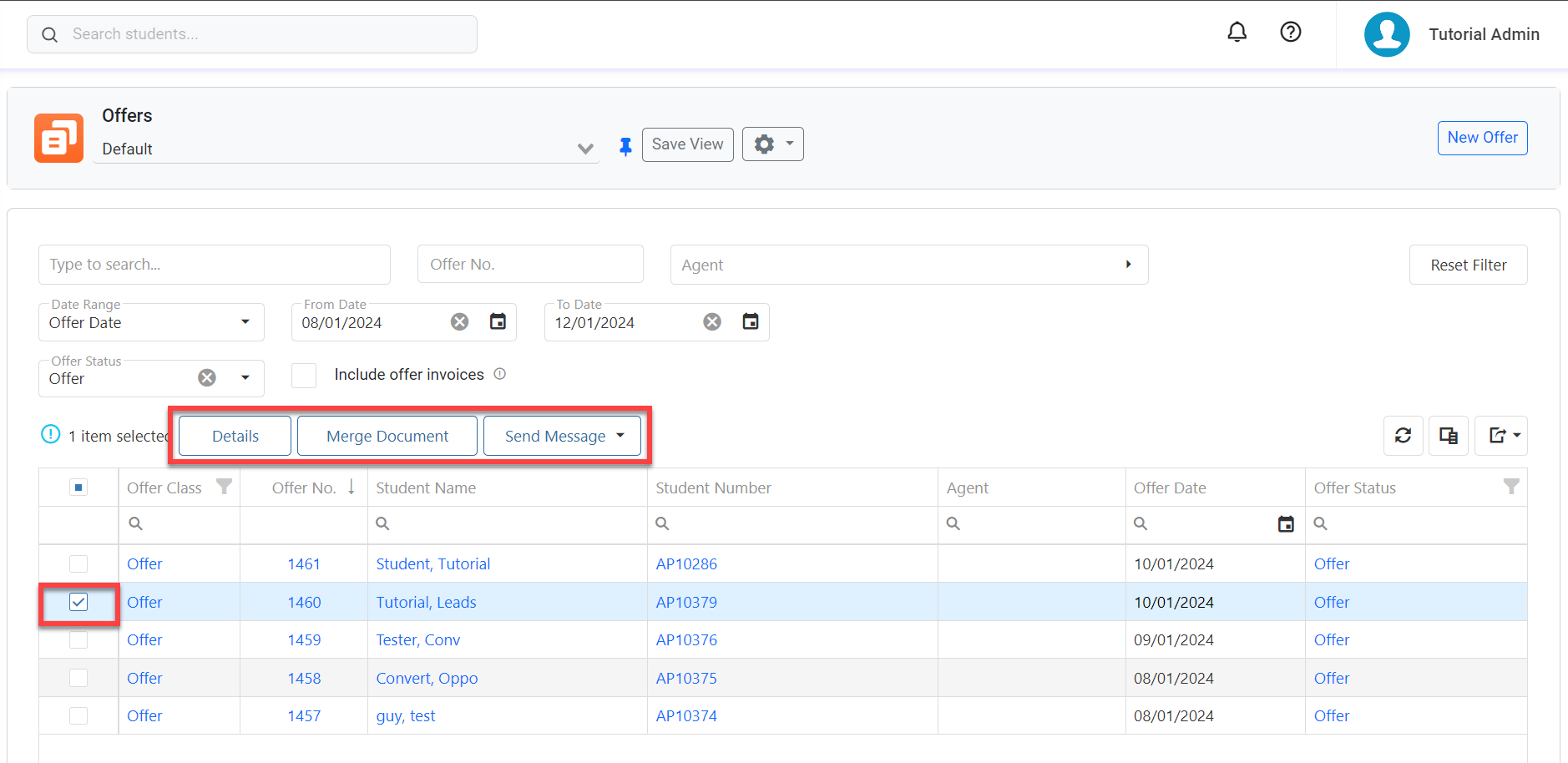The height and width of the screenshot is (763, 1568).
Task: Open the Send Message dropdown
Action: pyautogui.click(x=563, y=436)
